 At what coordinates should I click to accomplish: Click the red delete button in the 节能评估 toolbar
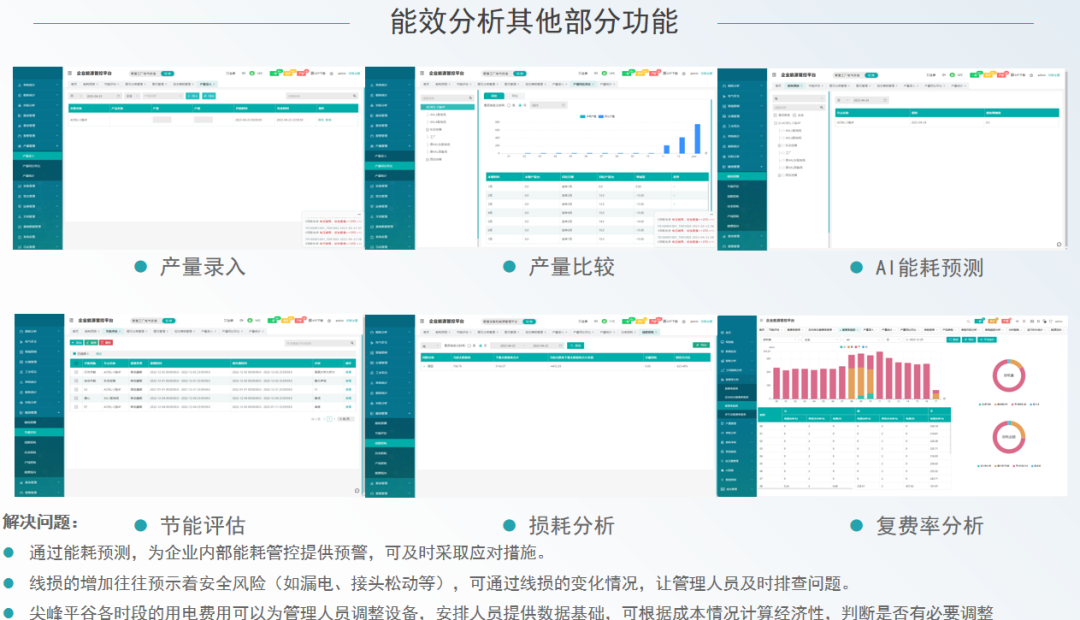pyautogui.click(x=106, y=343)
